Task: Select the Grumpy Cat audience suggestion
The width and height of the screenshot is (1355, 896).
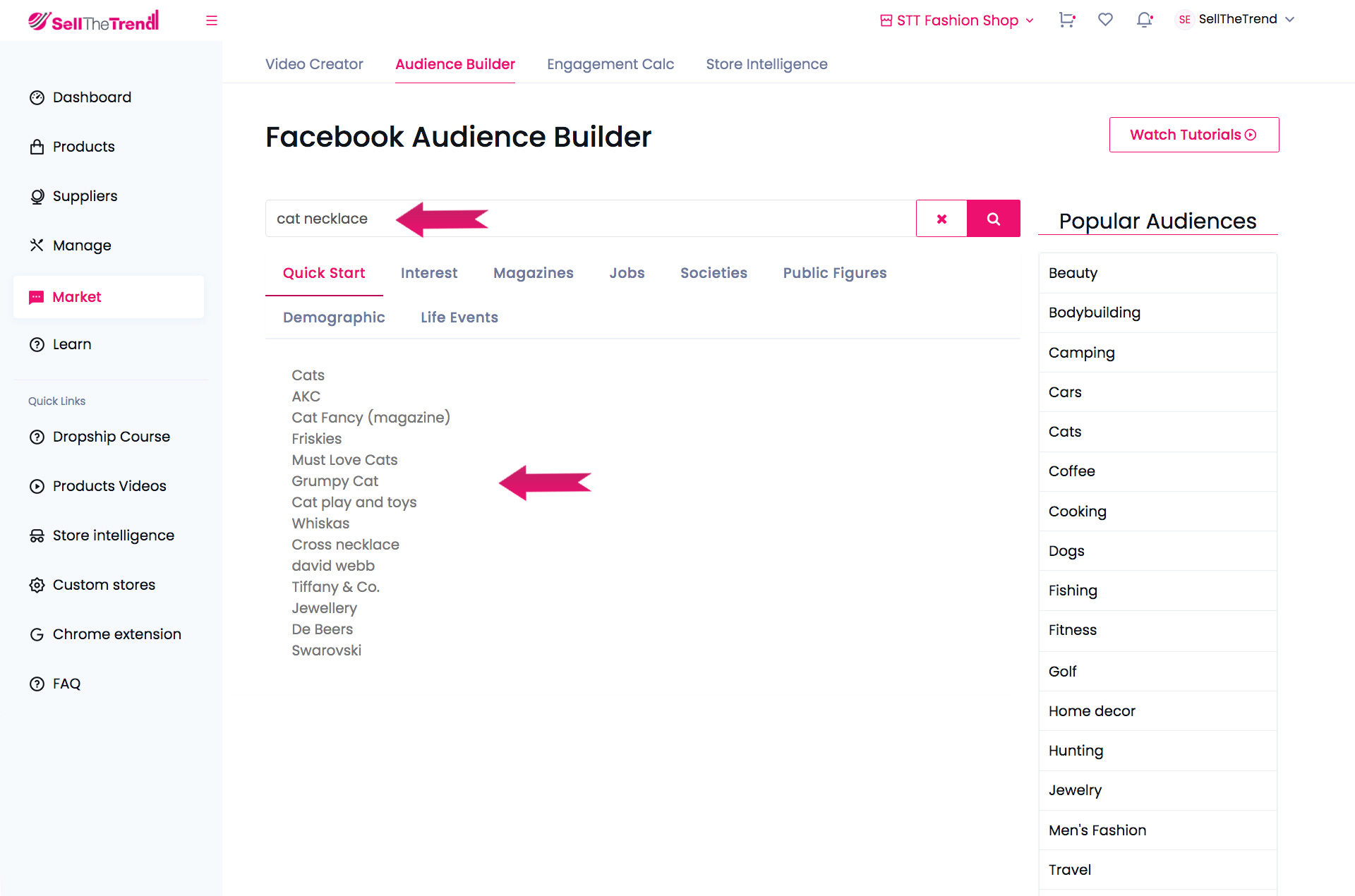Action: click(x=335, y=481)
